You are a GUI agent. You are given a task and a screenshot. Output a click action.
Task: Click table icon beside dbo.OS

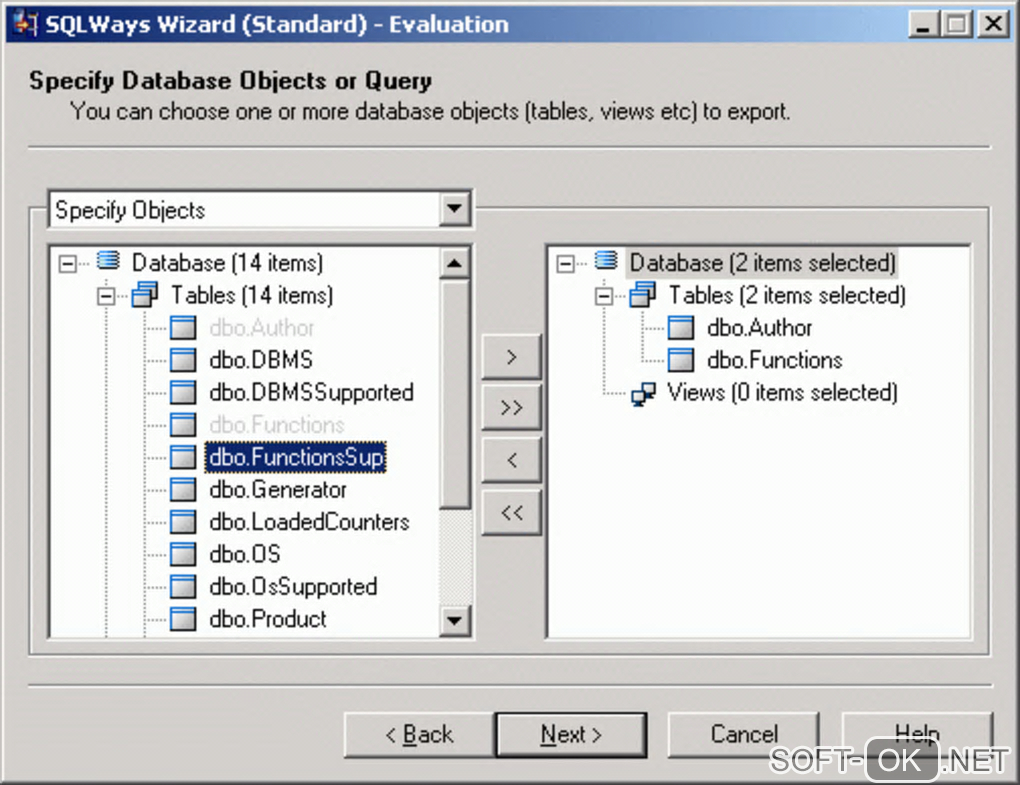(183, 554)
